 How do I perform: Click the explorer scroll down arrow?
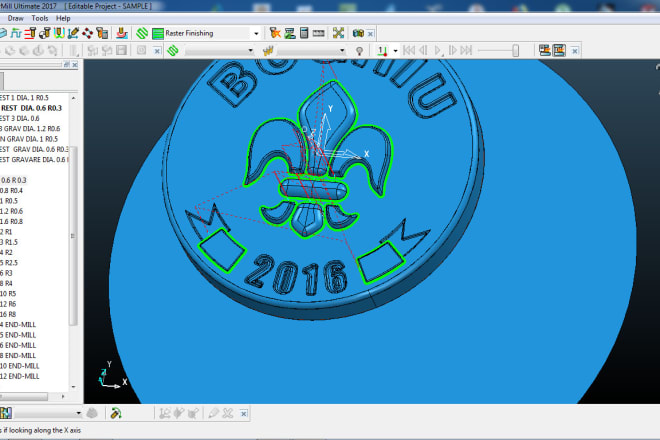coord(74,387)
